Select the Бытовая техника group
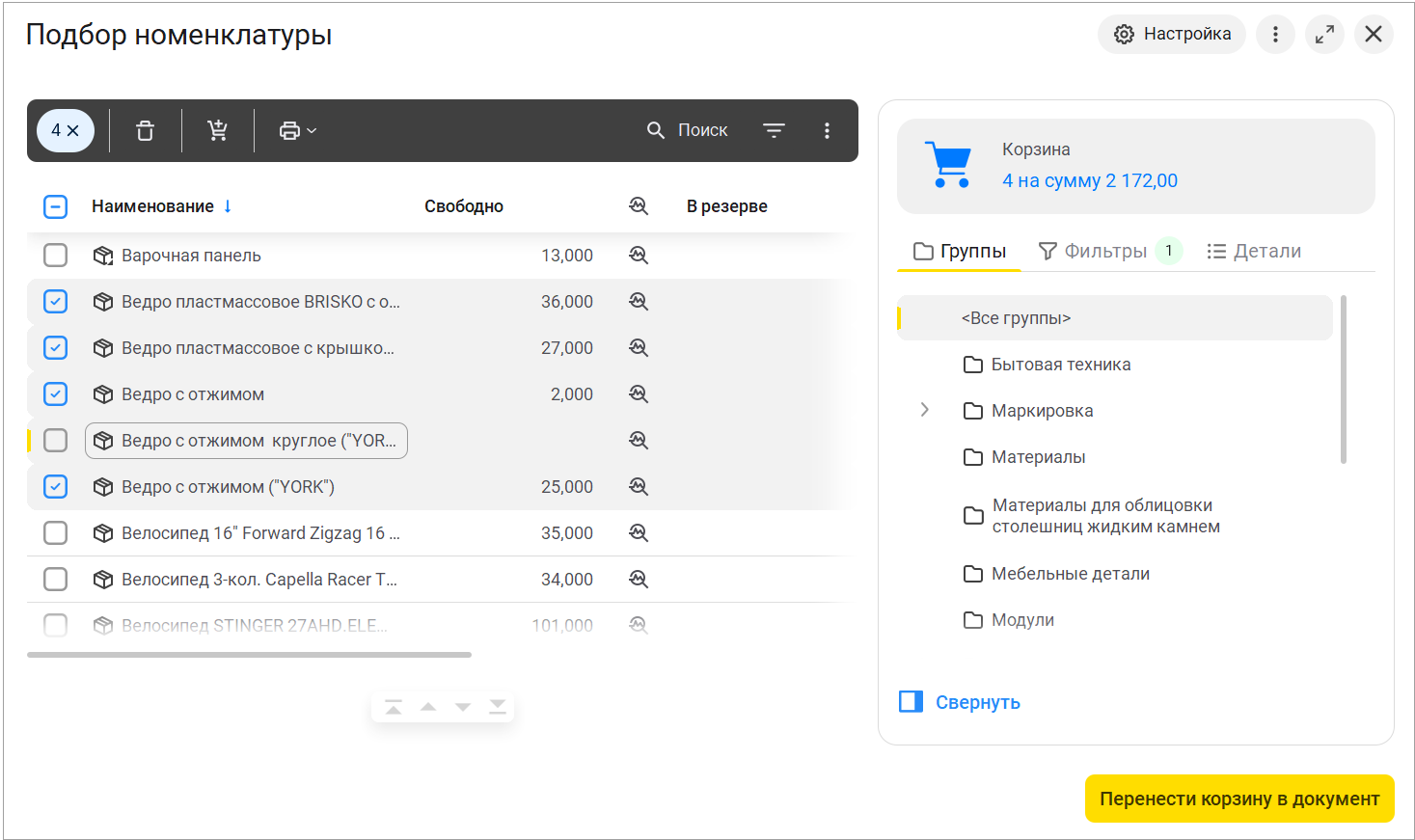The height and width of the screenshot is (840, 1415). pyautogui.click(x=1060, y=365)
